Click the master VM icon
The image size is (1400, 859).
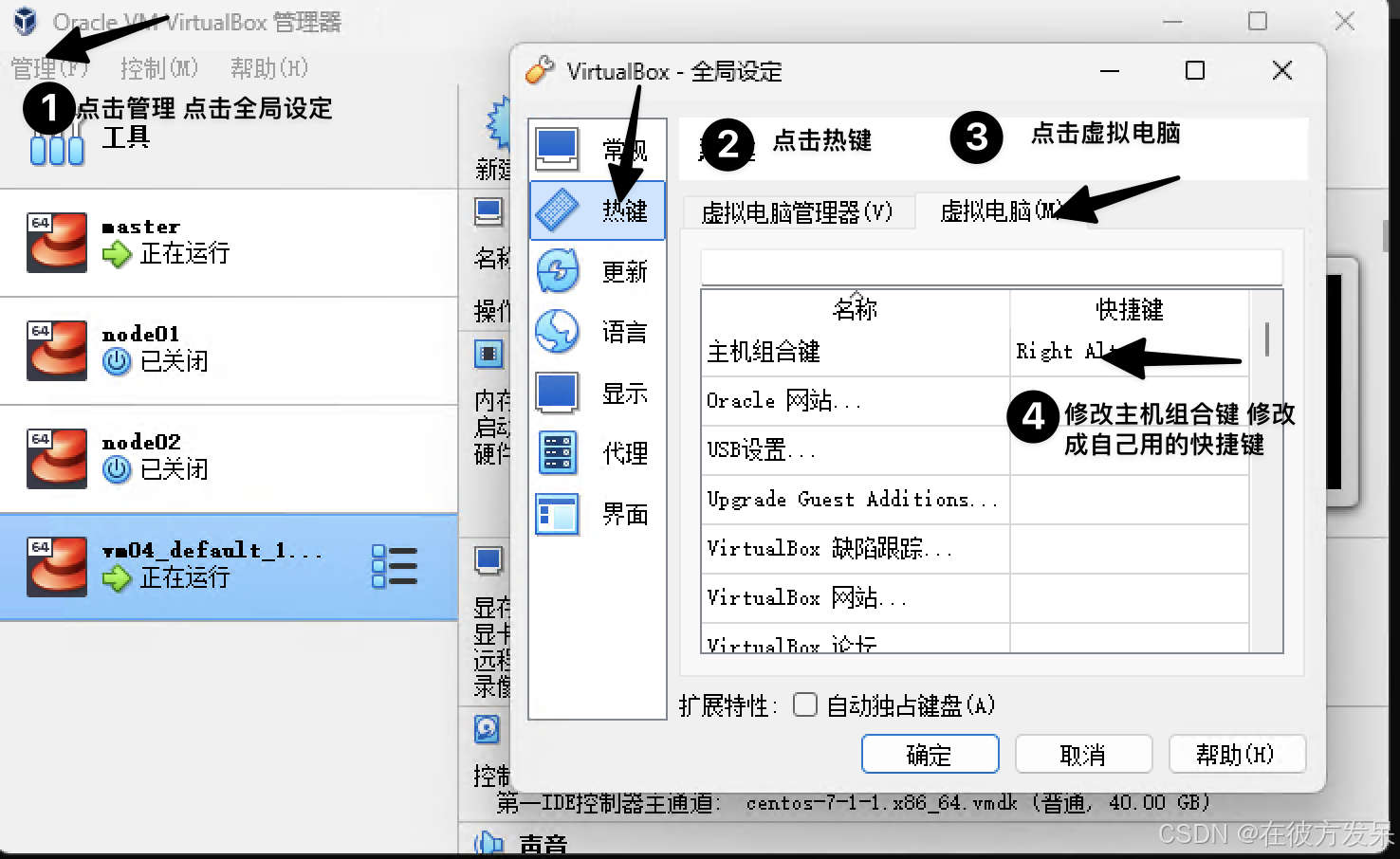[57, 242]
